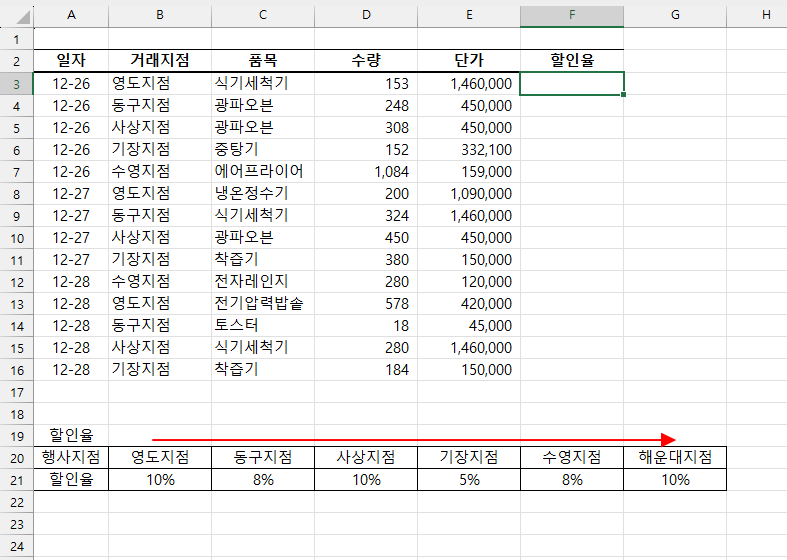Select 수영지점 in the discount table
The image size is (787, 560).
[572, 458]
